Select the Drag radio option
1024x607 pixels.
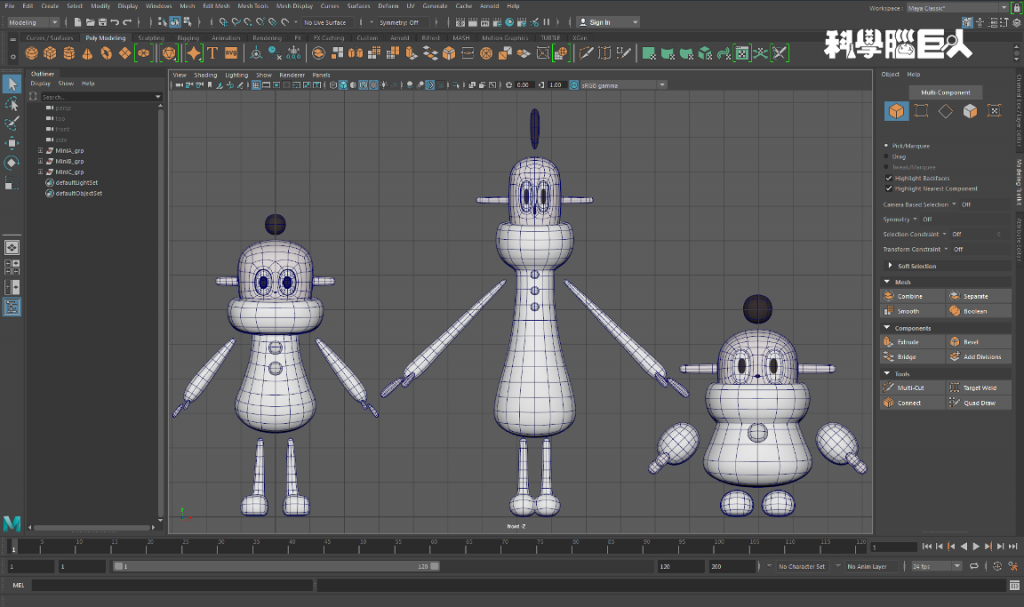887,156
